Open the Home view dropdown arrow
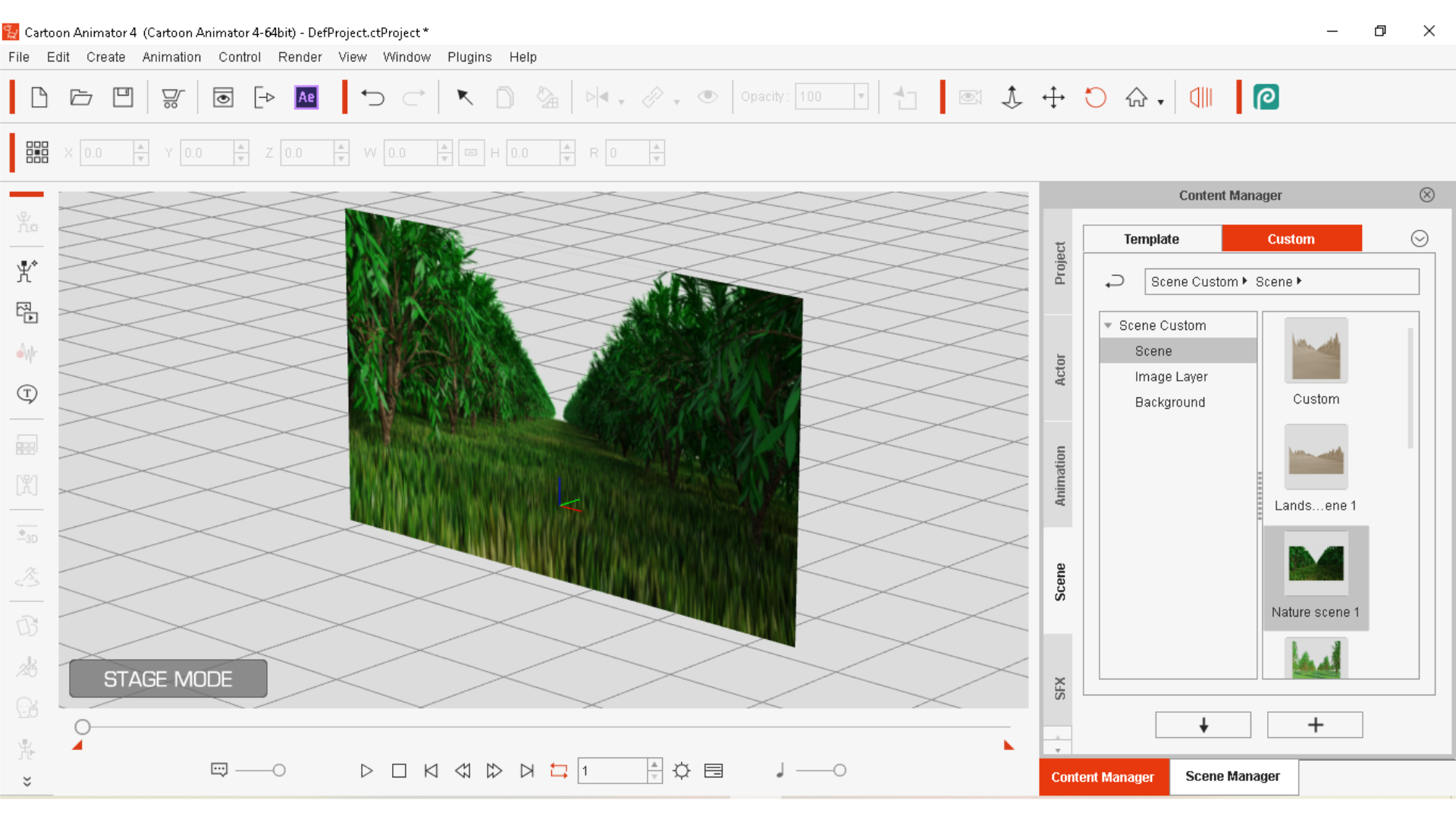The height and width of the screenshot is (819, 1456). coord(1161,102)
